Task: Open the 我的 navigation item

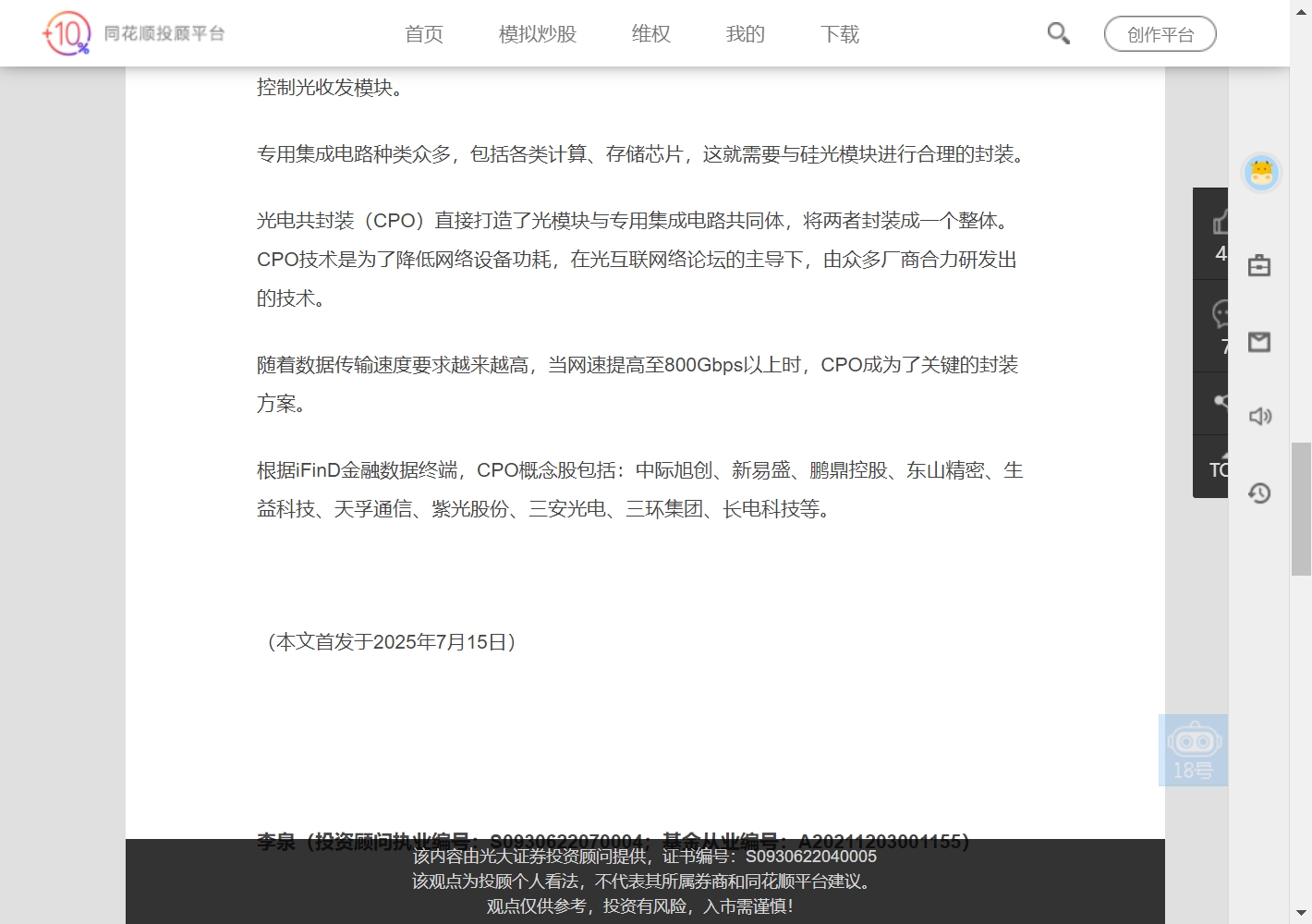Action: pos(746,34)
